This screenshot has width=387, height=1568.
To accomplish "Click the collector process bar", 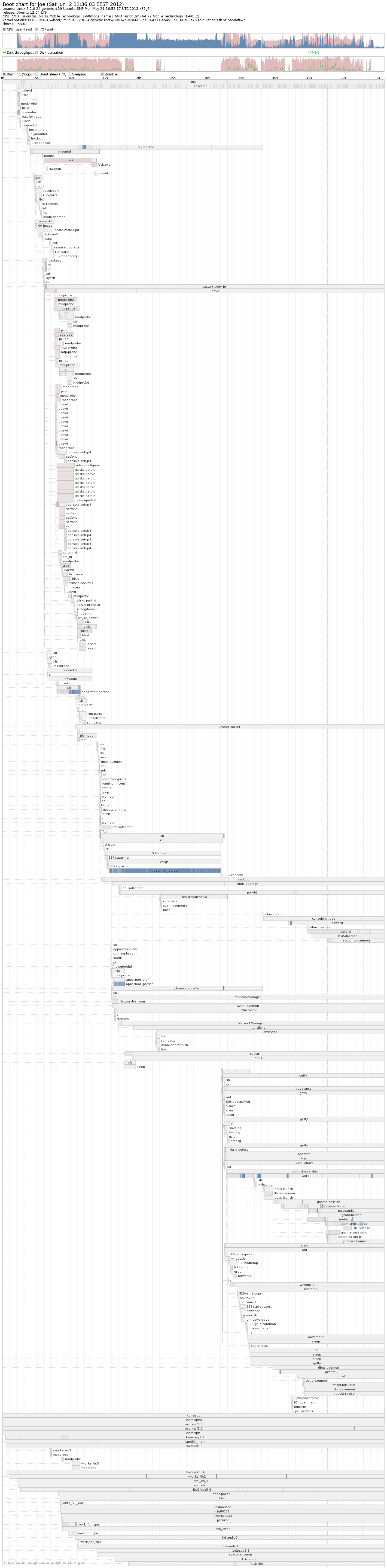I will click(200, 86).
